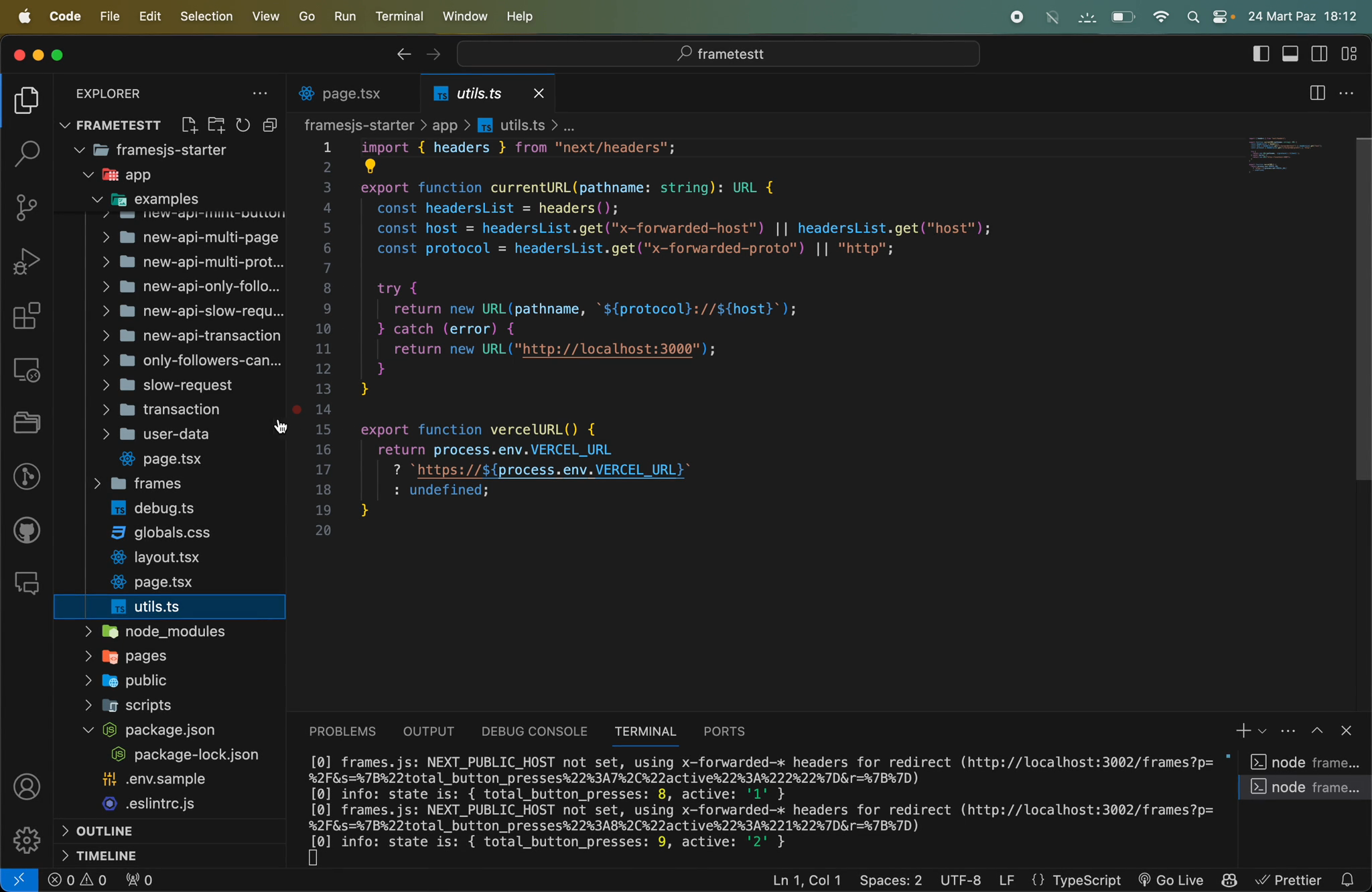The image size is (1372, 892).
Task: Collapse the framesjs-starter folder
Action: [x=80, y=150]
